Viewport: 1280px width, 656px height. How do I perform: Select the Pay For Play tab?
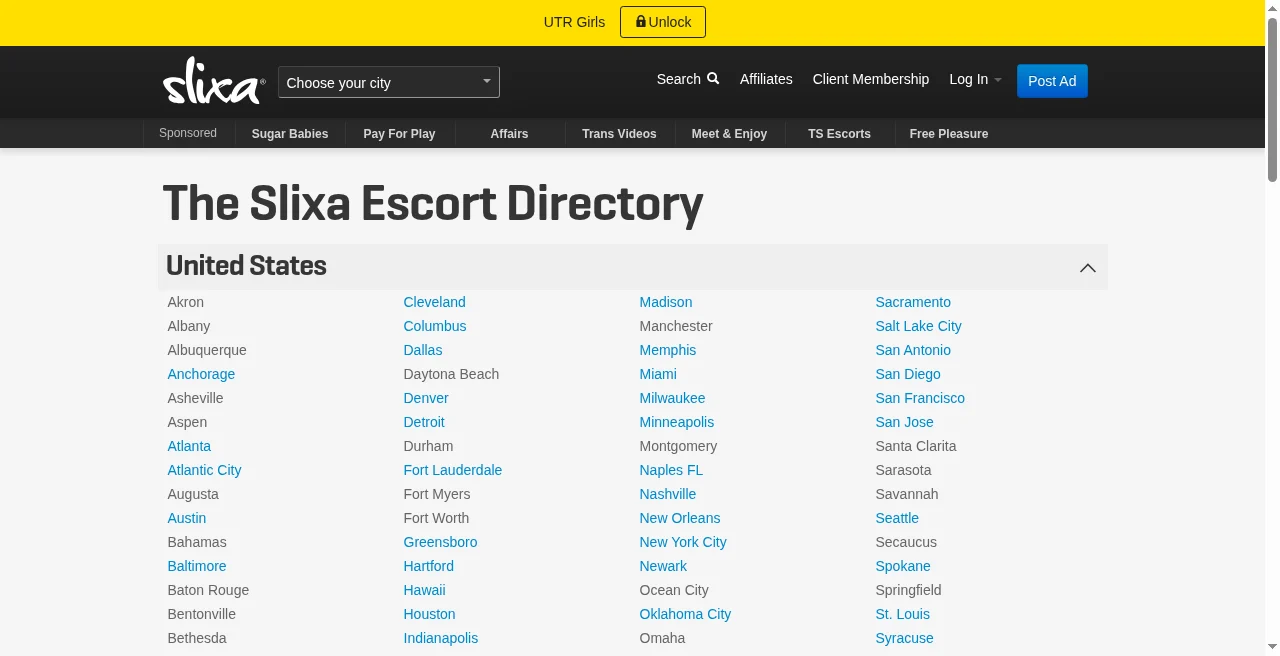point(399,133)
